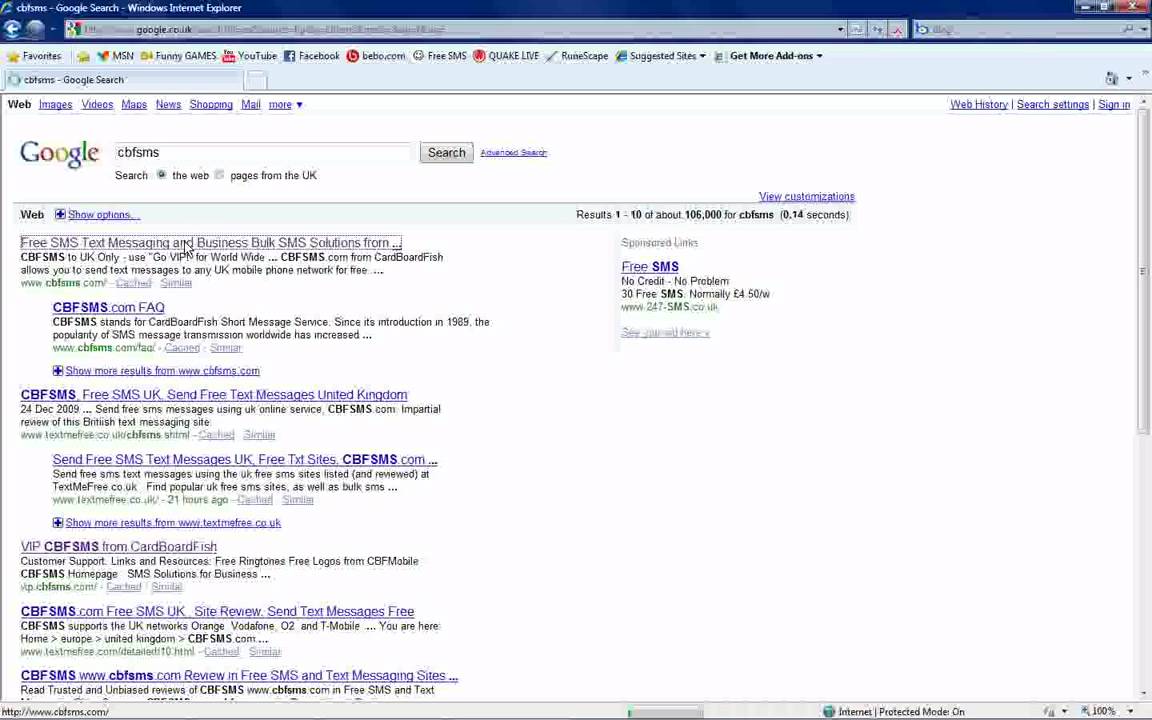Click the Sign in link
The width and height of the screenshot is (1152, 720).
[1114, 104]
